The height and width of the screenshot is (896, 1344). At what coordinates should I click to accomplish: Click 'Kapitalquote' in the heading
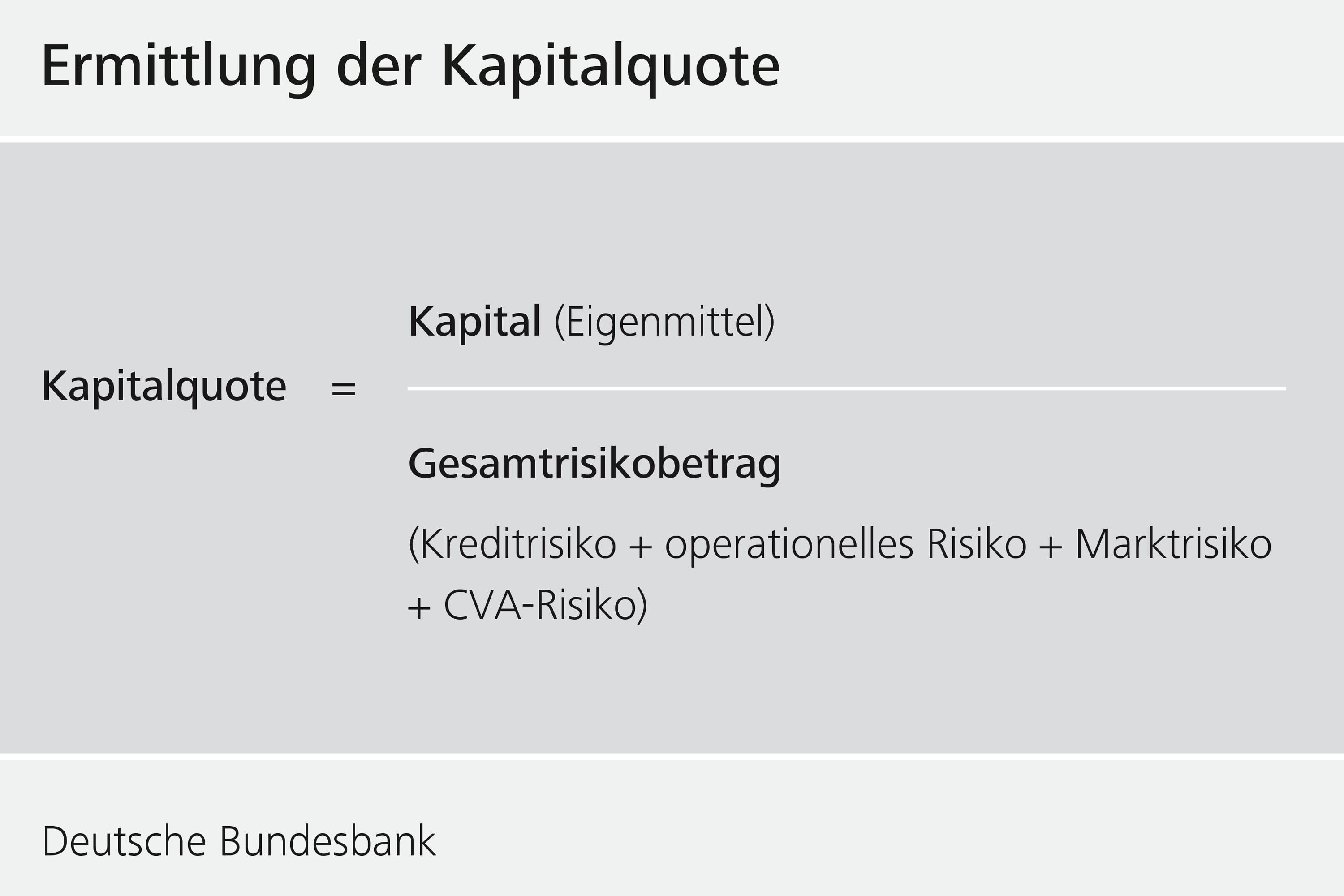[611, 69]
